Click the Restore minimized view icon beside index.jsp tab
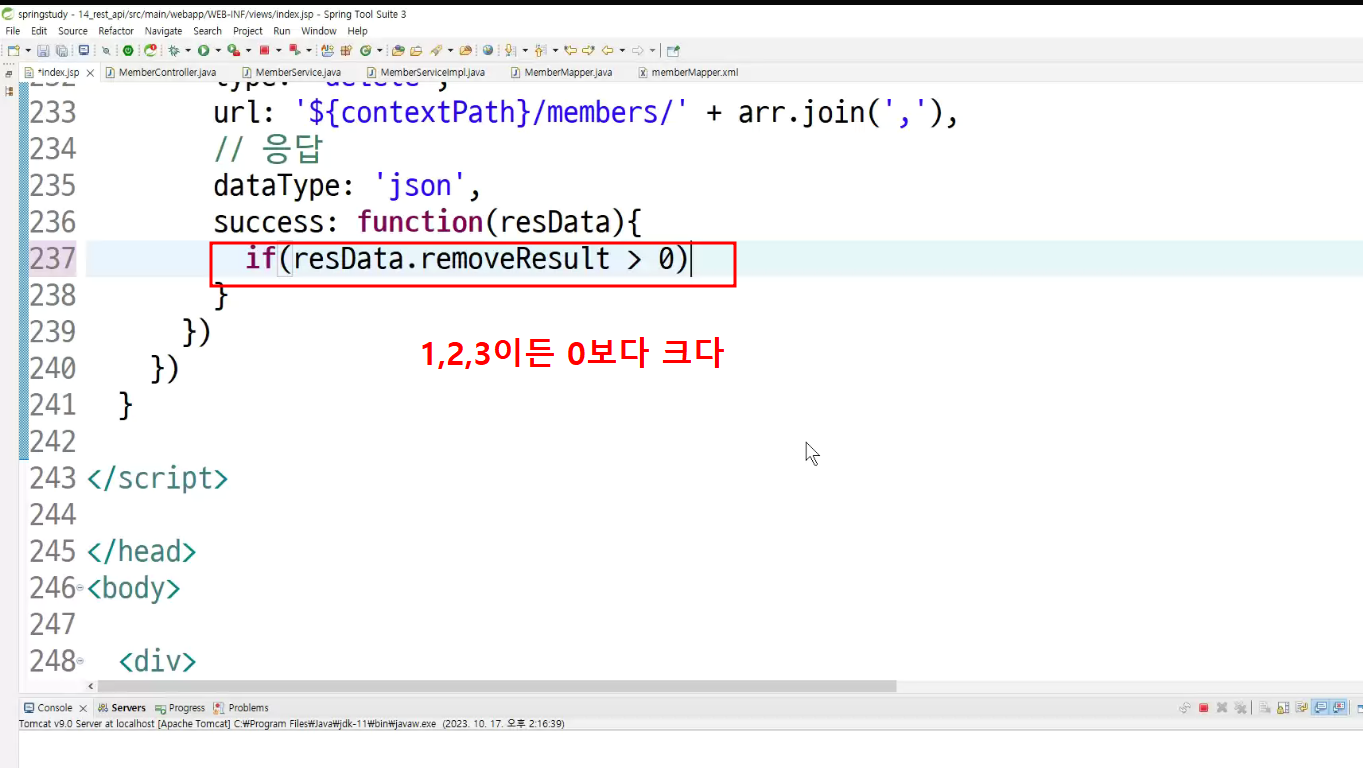The image size is (1363, 768). (x=9, y=73)
